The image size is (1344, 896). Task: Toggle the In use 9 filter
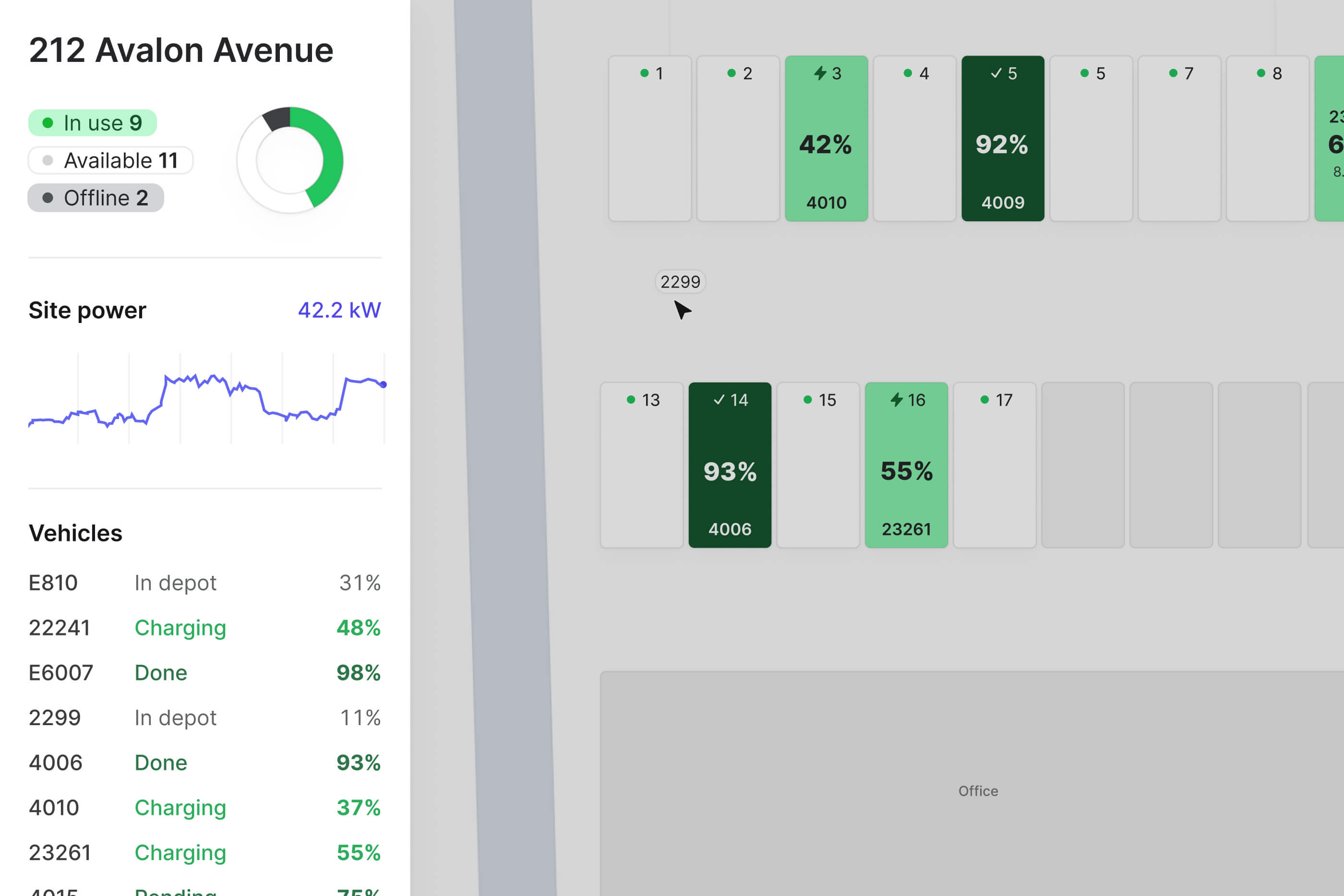point(93,123)
